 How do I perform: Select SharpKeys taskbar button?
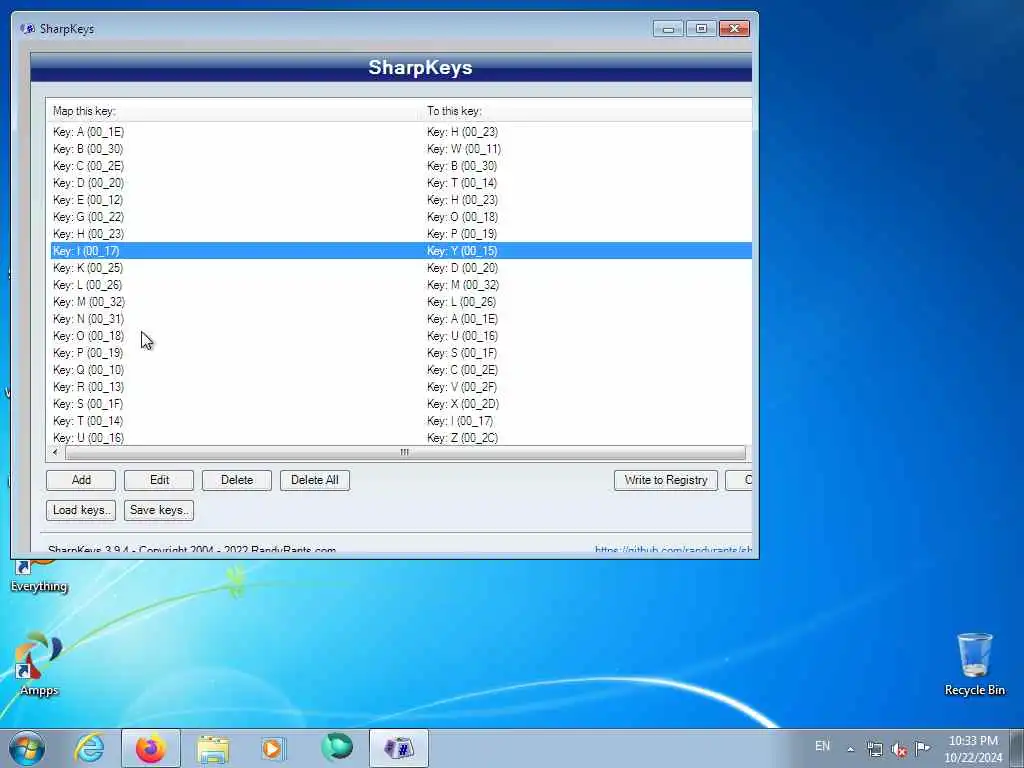tap(399, 748)
